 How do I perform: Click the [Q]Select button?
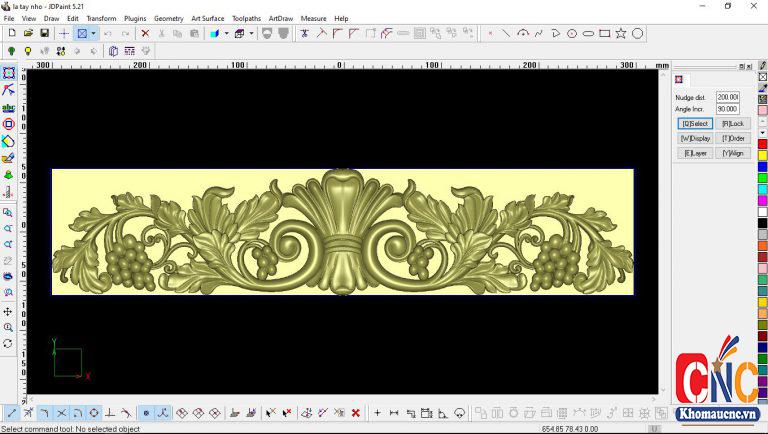click(x=695, y=124)
